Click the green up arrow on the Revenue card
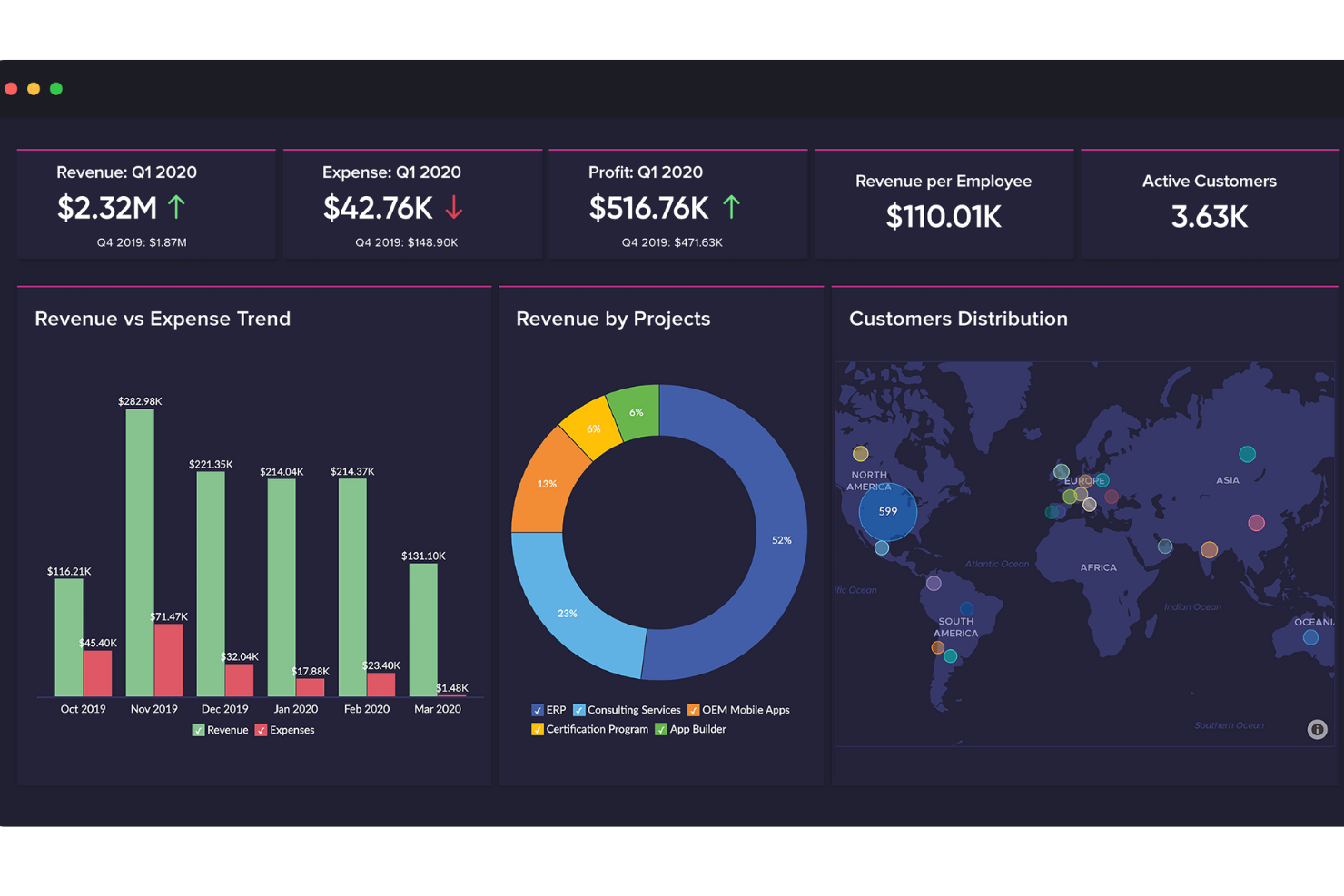The image size is (1344, 896). [x=175, y=207]
